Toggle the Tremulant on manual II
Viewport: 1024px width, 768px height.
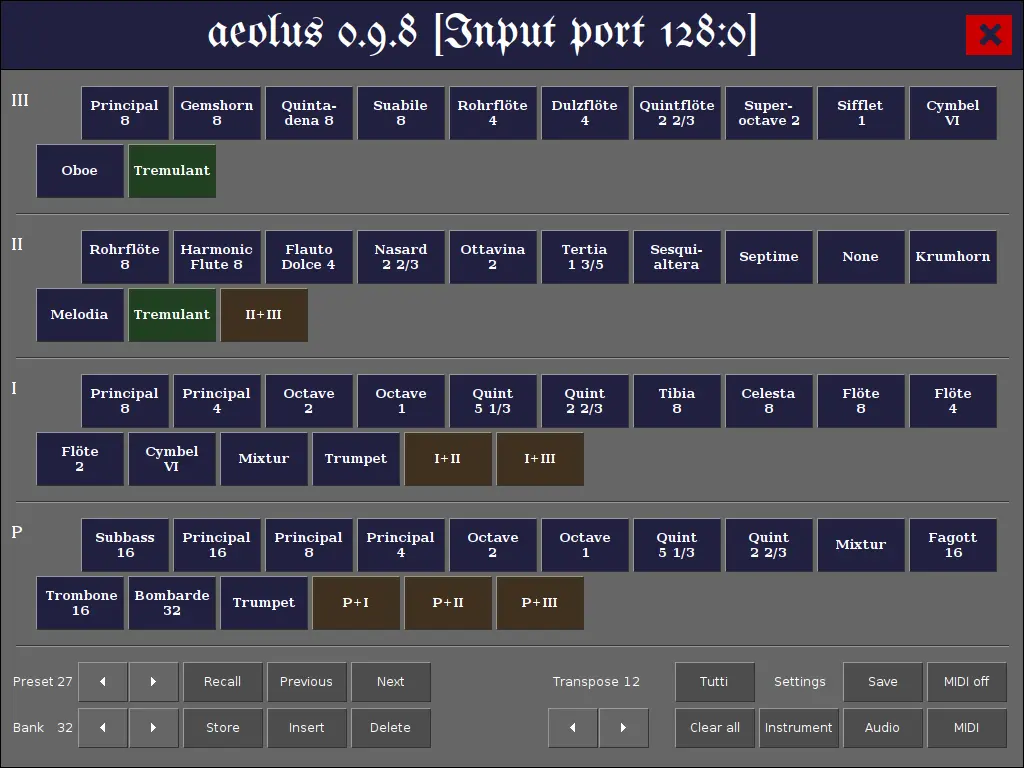tap(172, 315)
